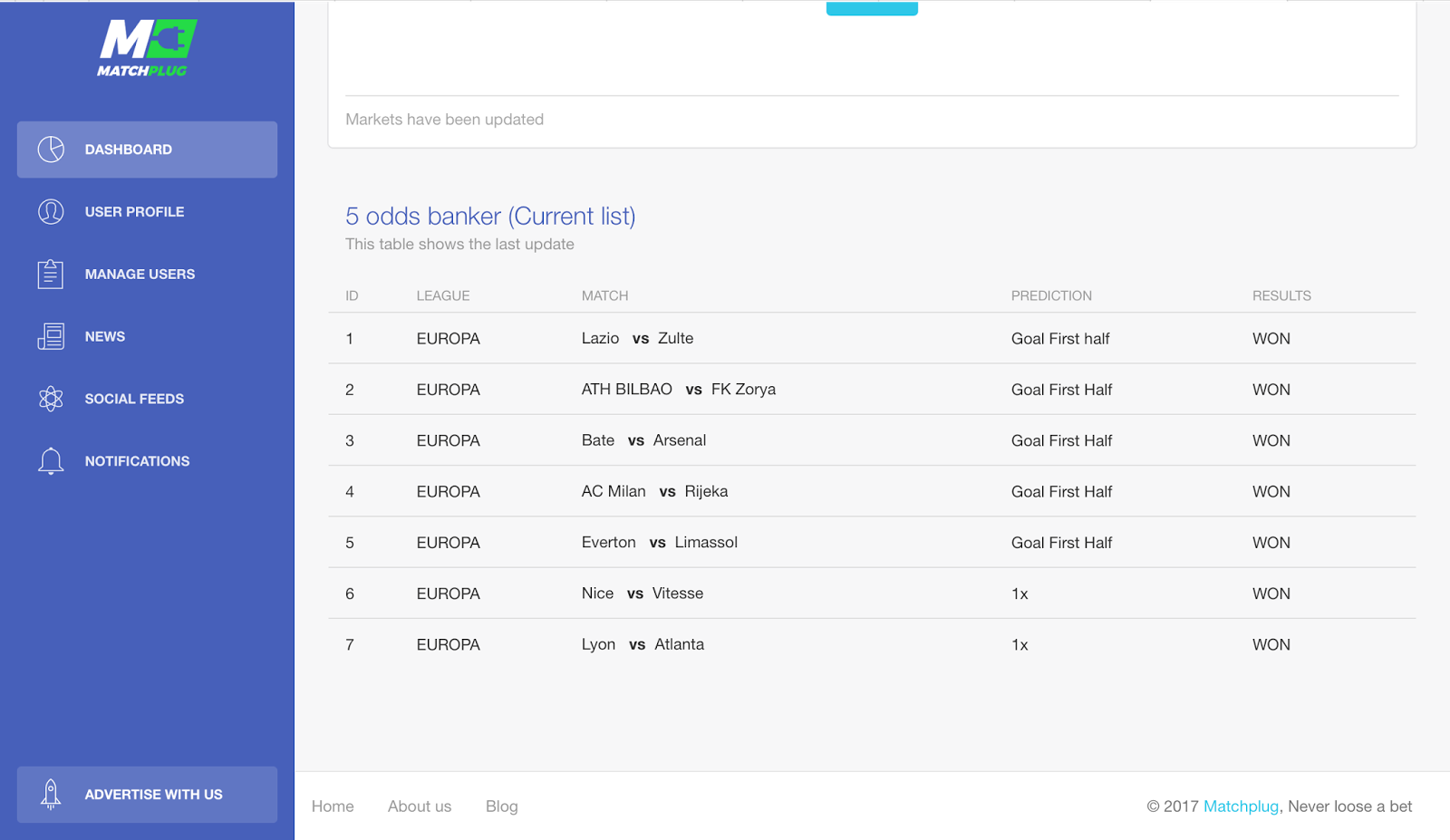This screenshot has height=840, width=1450.
Task: Select the Bate vs Arsenal match
Action: 643,440
